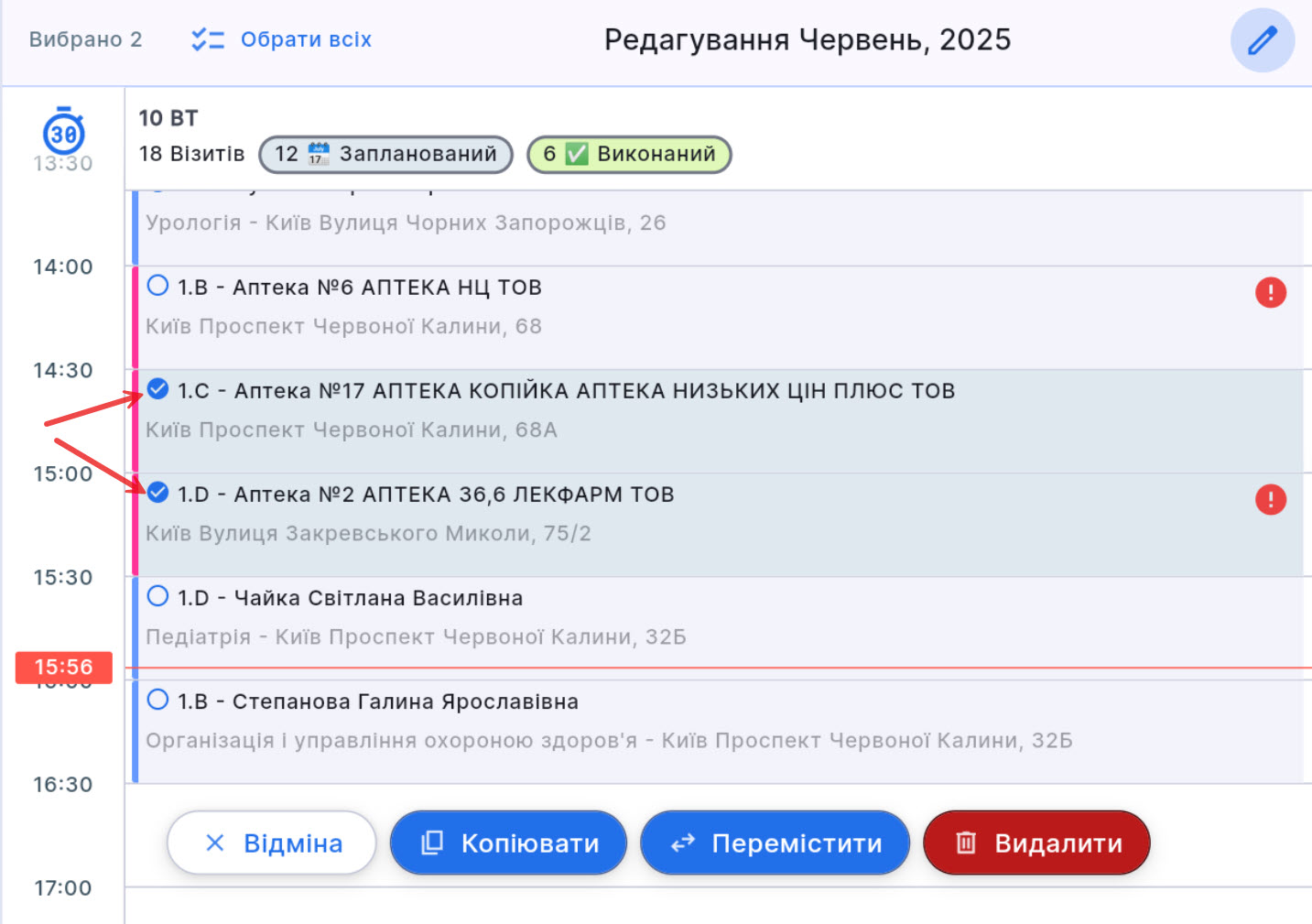The height and width of the screenshot is (924, 1312).
Task: Open the pencil edit icon
Action: (1263, 40)
